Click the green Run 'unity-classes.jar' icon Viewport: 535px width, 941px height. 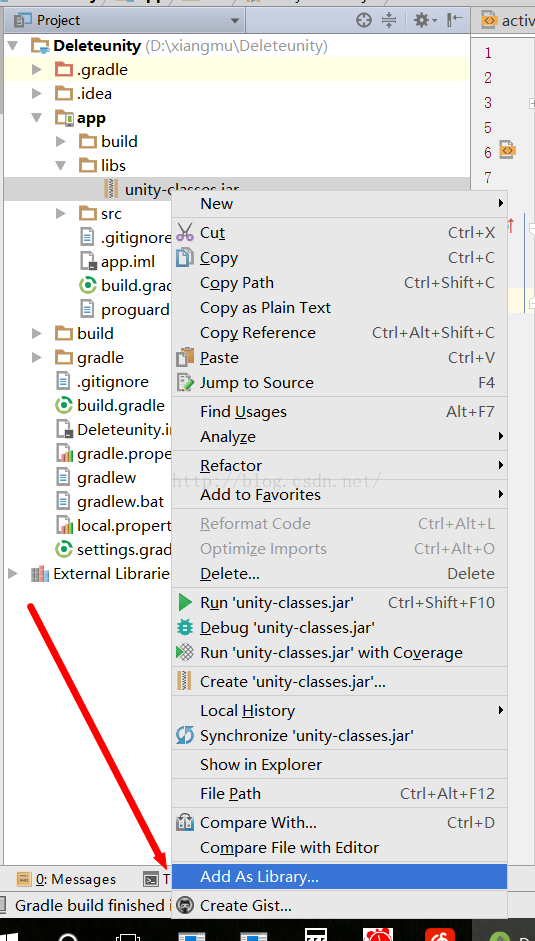[x=186, y=603]
